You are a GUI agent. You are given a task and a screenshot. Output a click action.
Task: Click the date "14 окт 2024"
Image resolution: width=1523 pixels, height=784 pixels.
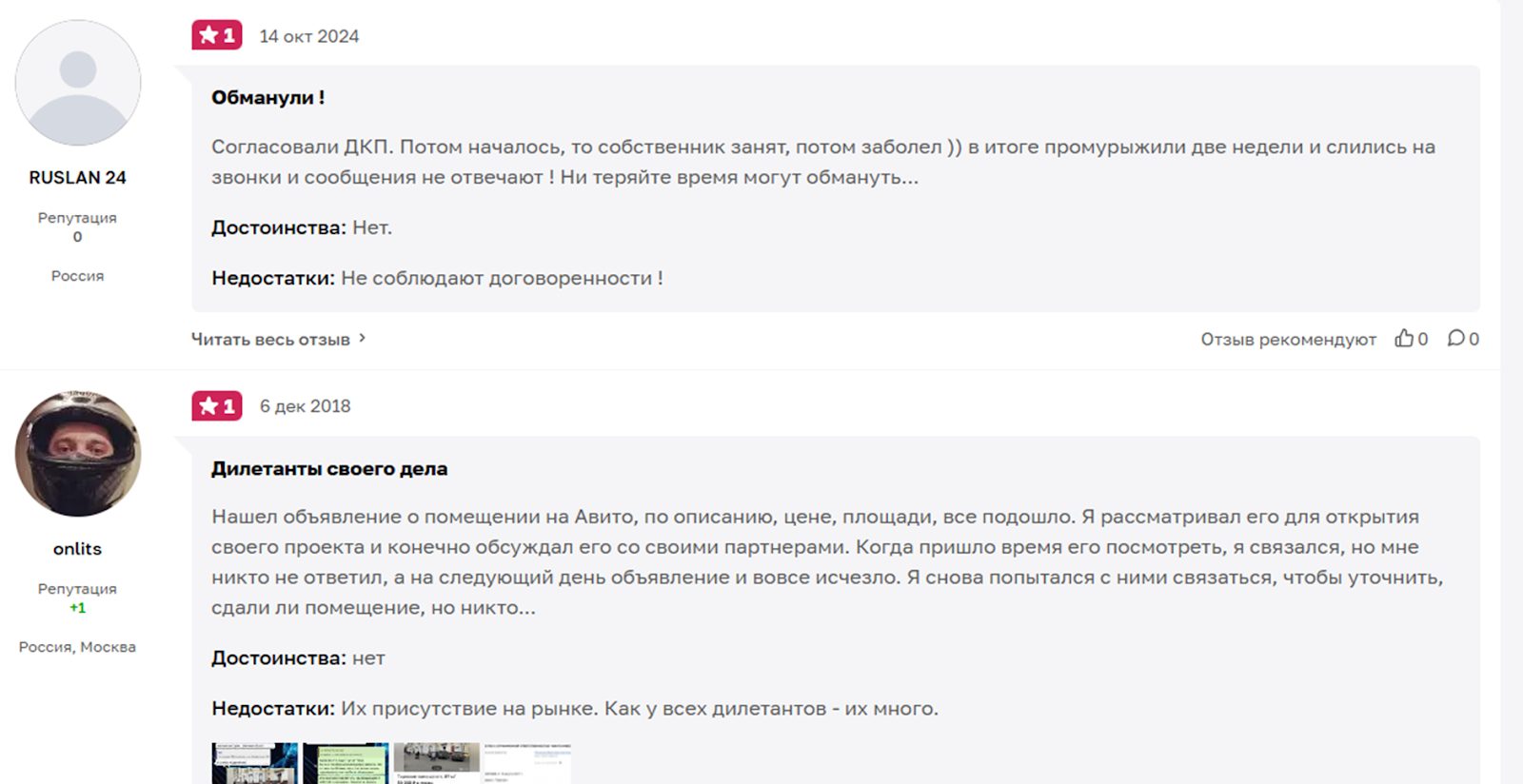(x=309, y=36)
